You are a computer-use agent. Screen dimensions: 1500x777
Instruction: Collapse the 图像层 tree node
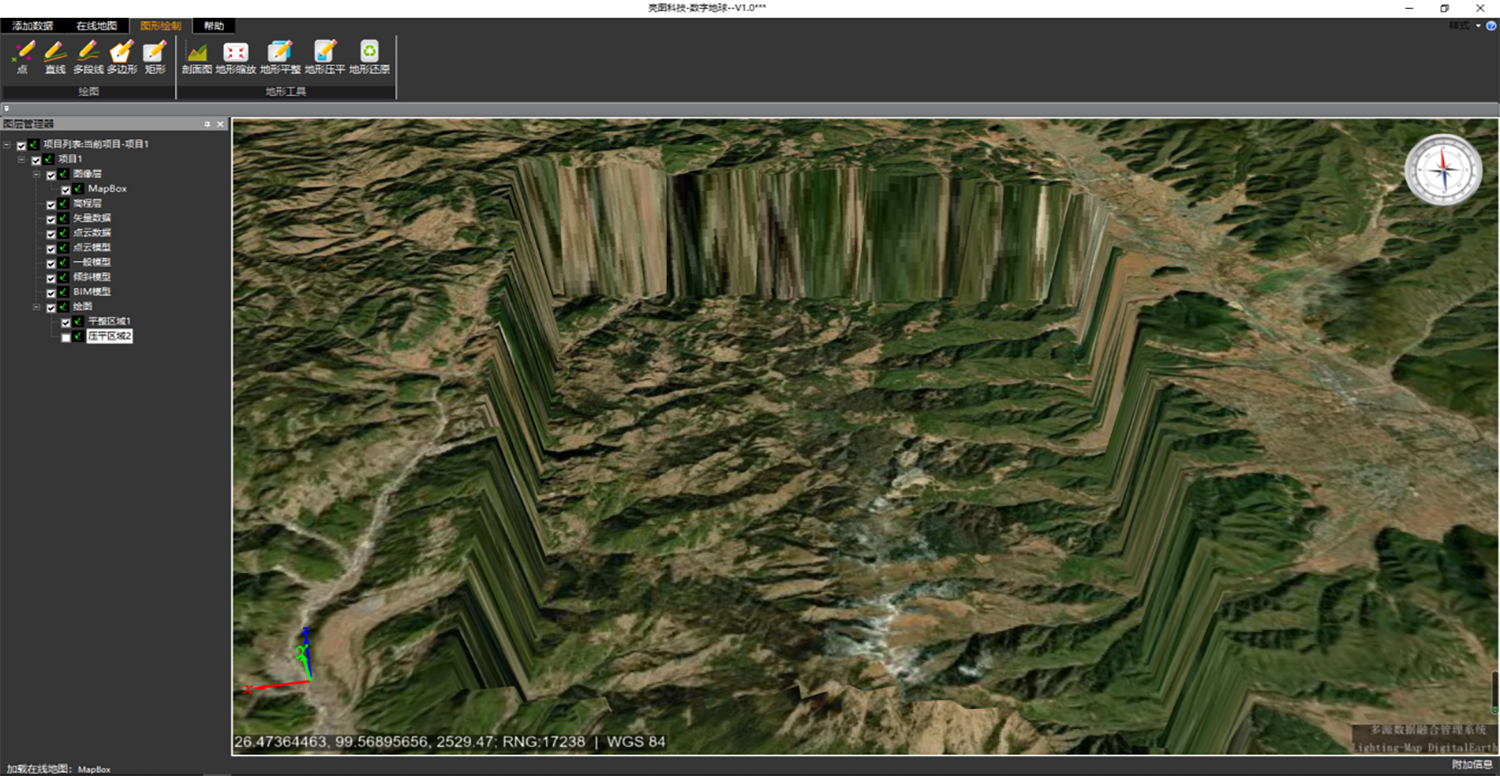pyautogui.click(x=36, y=174)
